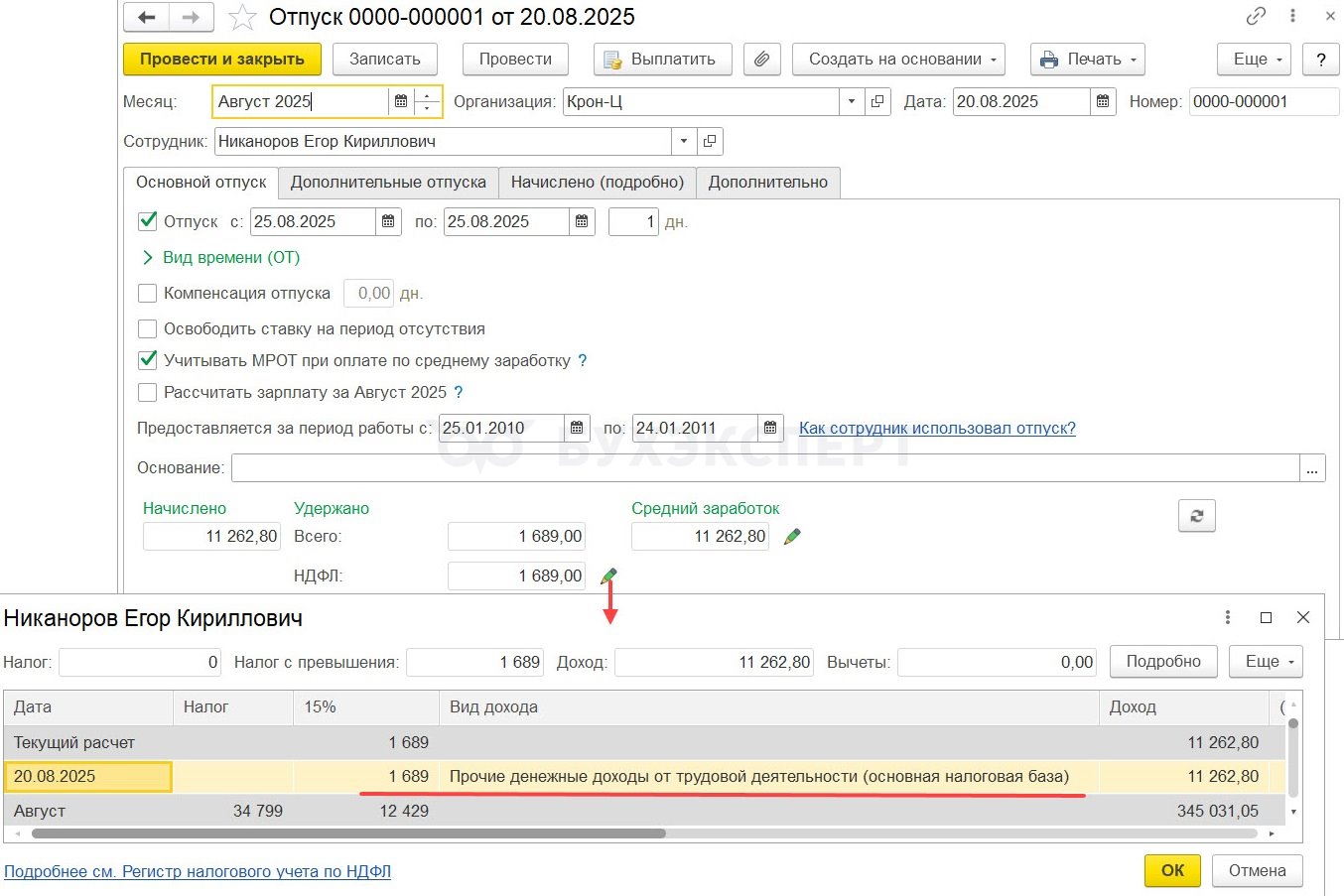Enable Освободить ставку на период отсутствия

point(148,328)
